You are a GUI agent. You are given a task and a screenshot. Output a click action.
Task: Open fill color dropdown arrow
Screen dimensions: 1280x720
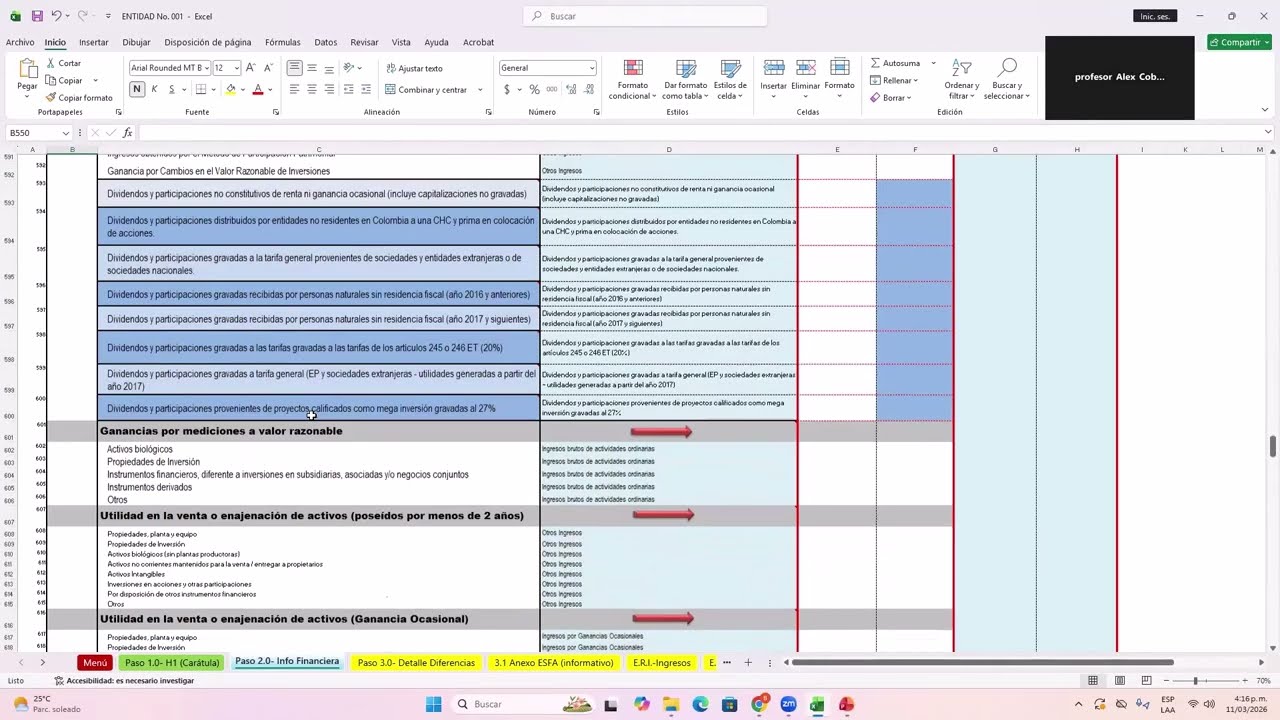click(x=242, y=89)
